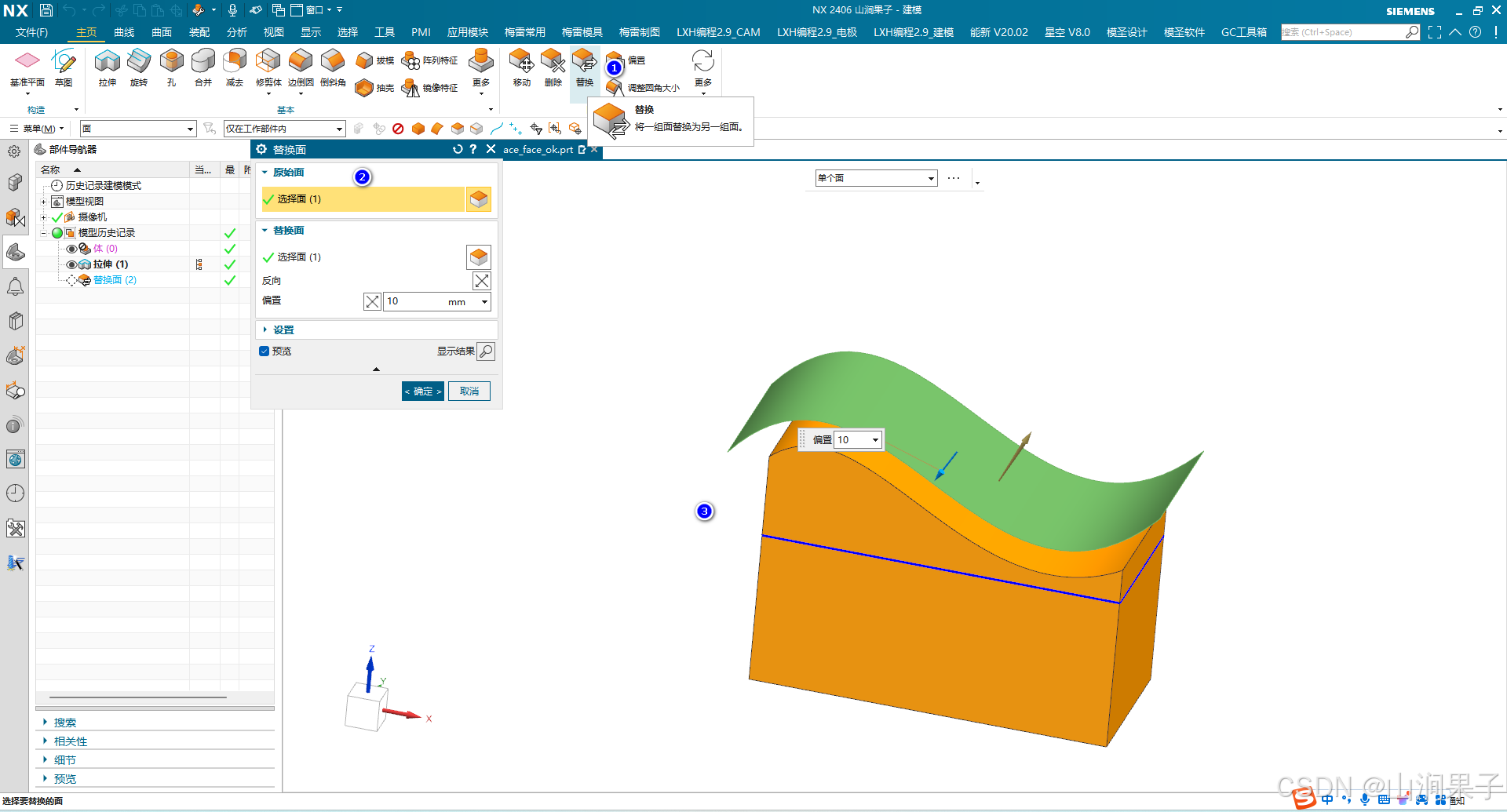Toggle visibility eye of 体 (0)

tap(71, 249)
